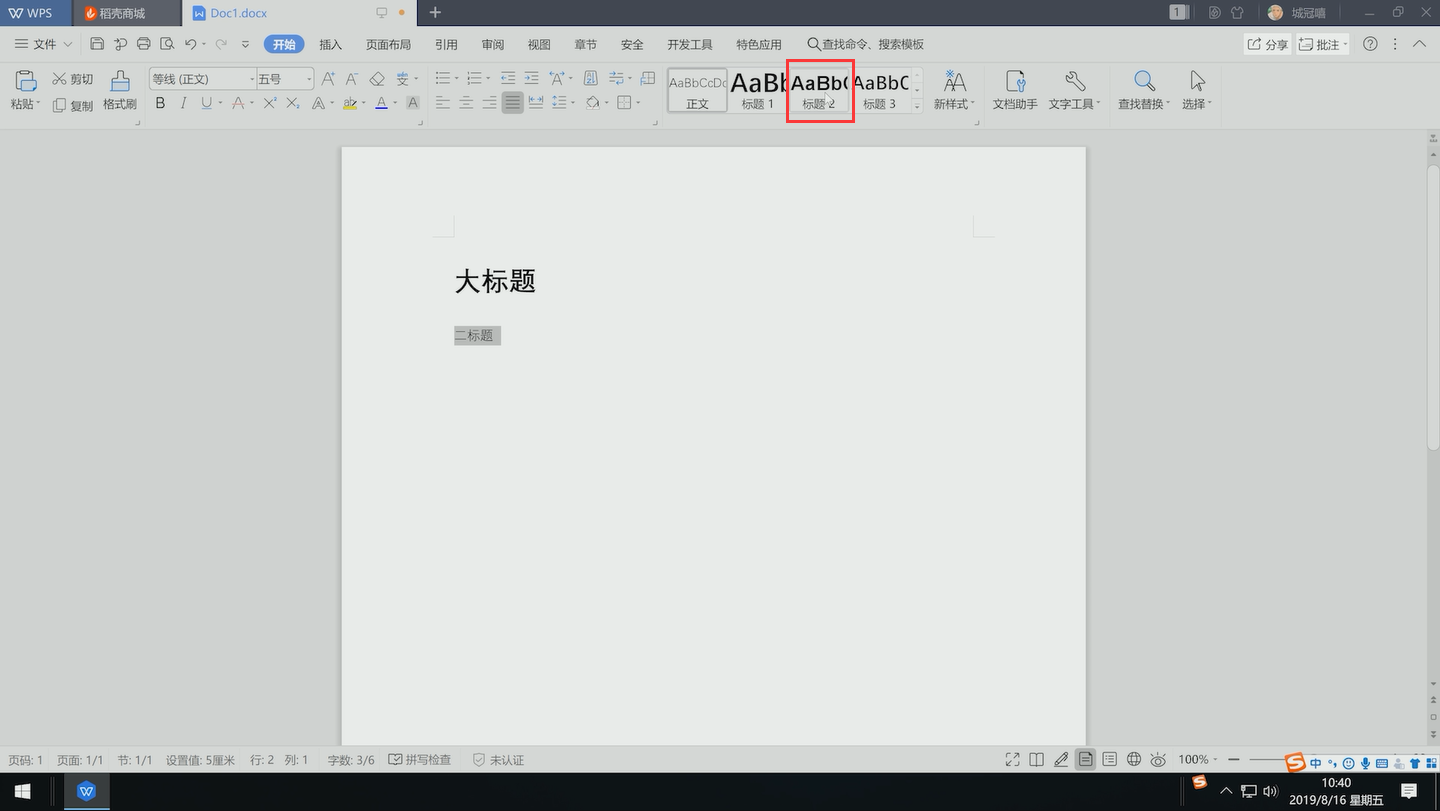
Task: Toggle full screen view in status bar
Action: click(x=1012, y=760)
